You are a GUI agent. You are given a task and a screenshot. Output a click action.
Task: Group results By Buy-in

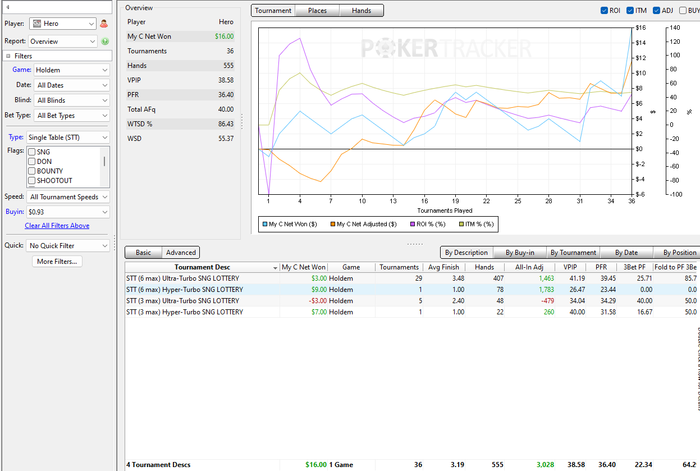click(x=520, y=253)
